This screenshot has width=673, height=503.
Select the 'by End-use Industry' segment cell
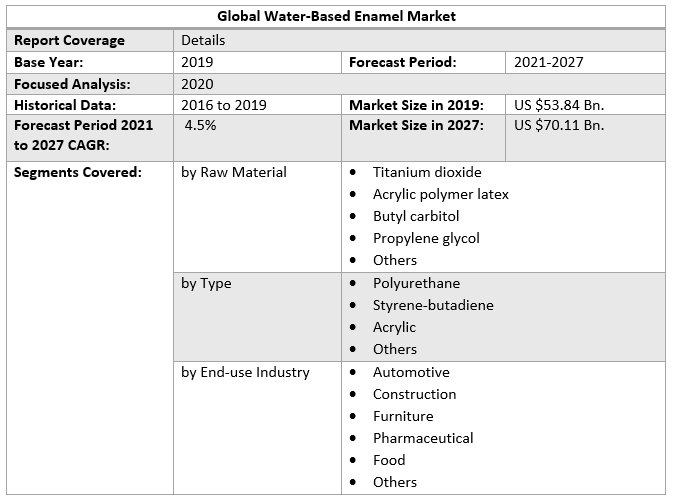(x=245, y=372)
